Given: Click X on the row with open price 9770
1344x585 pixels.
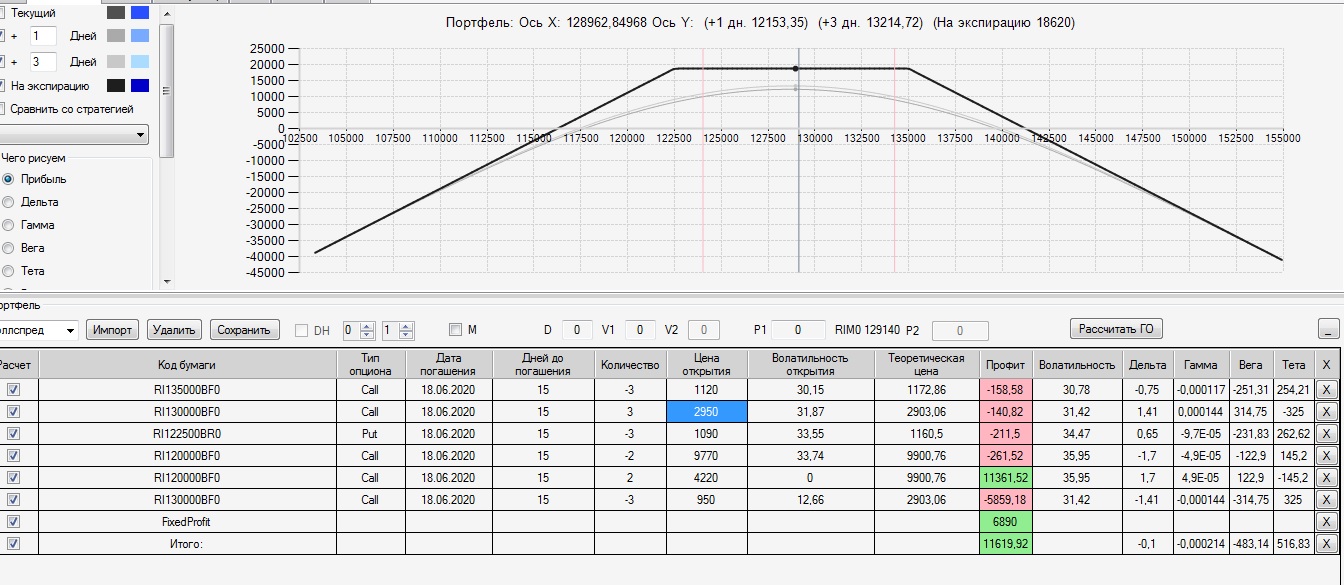Looking at the screenshot, I should [1326, 456].
